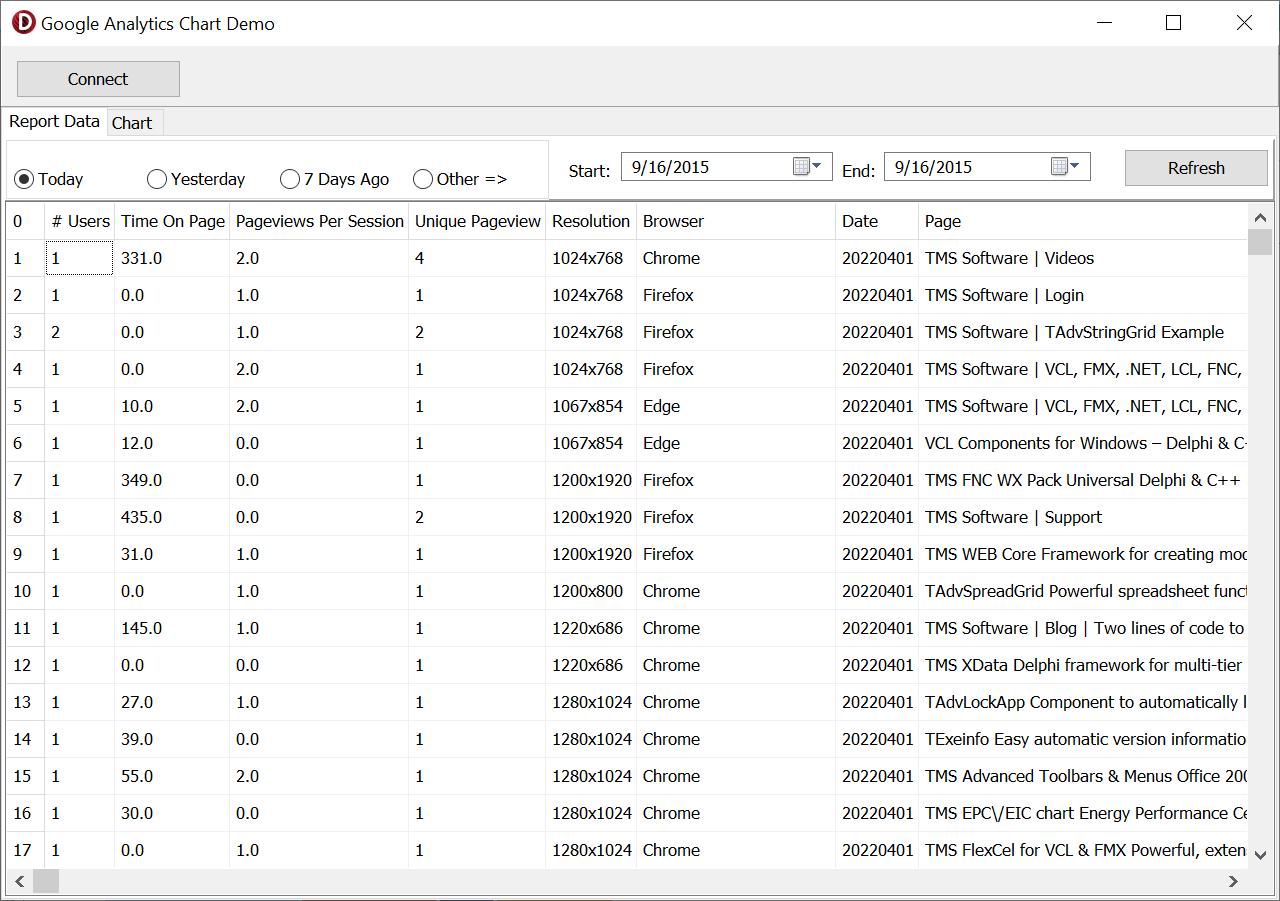1280x901 pixels.
Task: Click the Resolution column header
Action: pyautogui.click(x=591, y=221)
